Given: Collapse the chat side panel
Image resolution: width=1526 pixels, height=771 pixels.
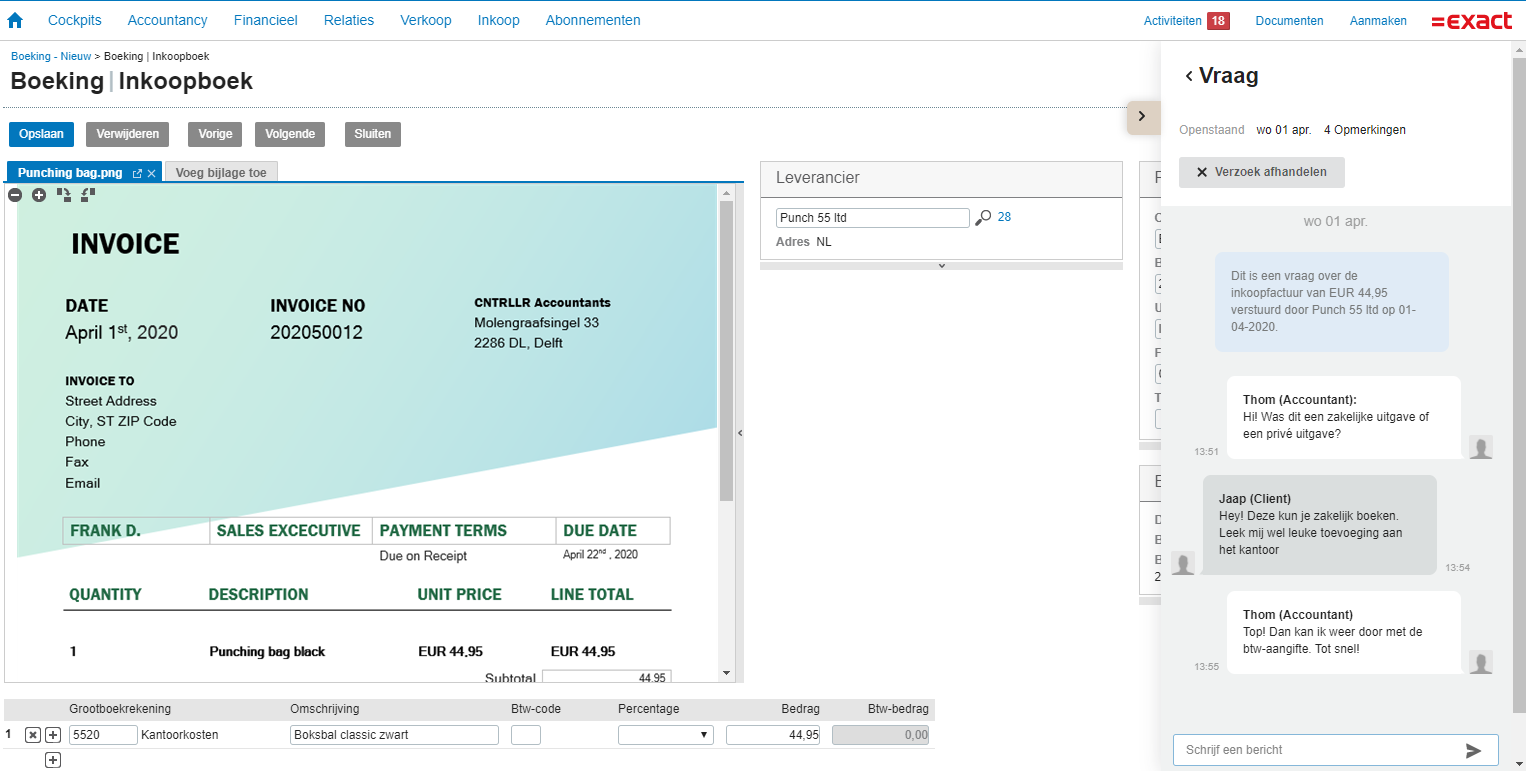Looking at the screenshot, I should point(1142,116).
